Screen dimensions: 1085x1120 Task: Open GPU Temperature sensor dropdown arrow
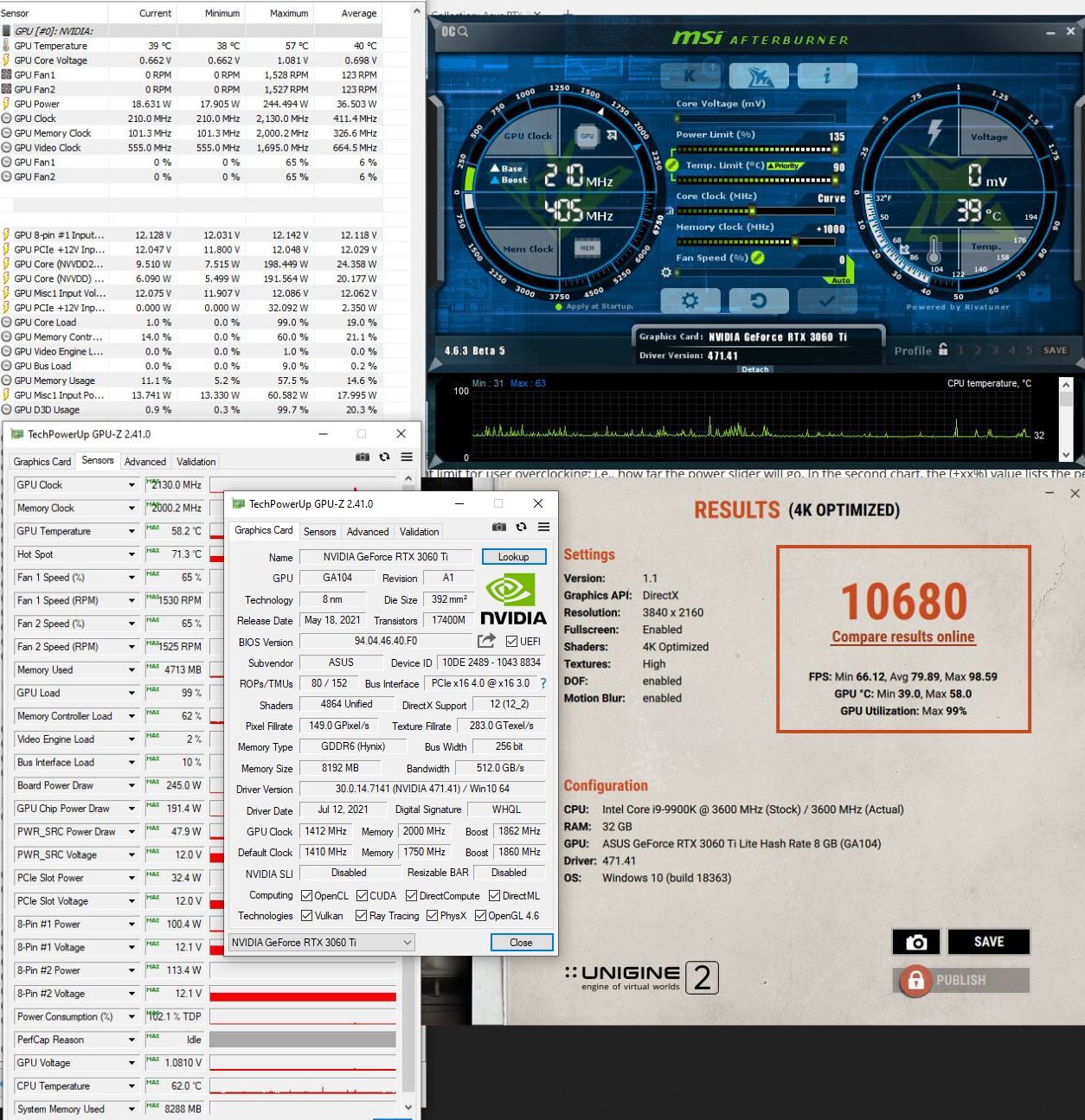(132, 531)
